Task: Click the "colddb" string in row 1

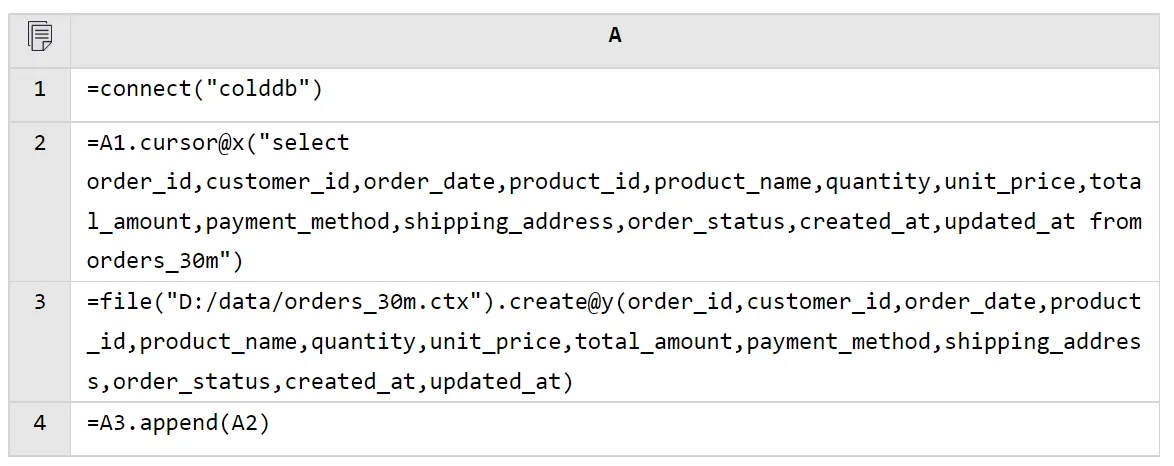Action: click(259, 90)
